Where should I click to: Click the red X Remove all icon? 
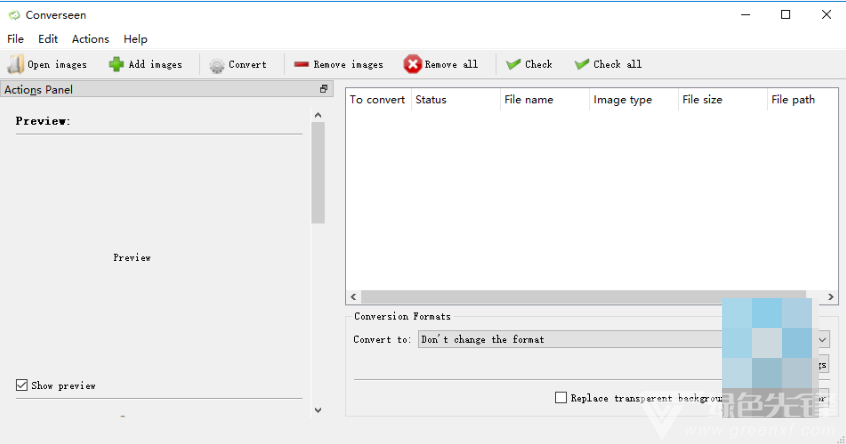tap(412, 64)
